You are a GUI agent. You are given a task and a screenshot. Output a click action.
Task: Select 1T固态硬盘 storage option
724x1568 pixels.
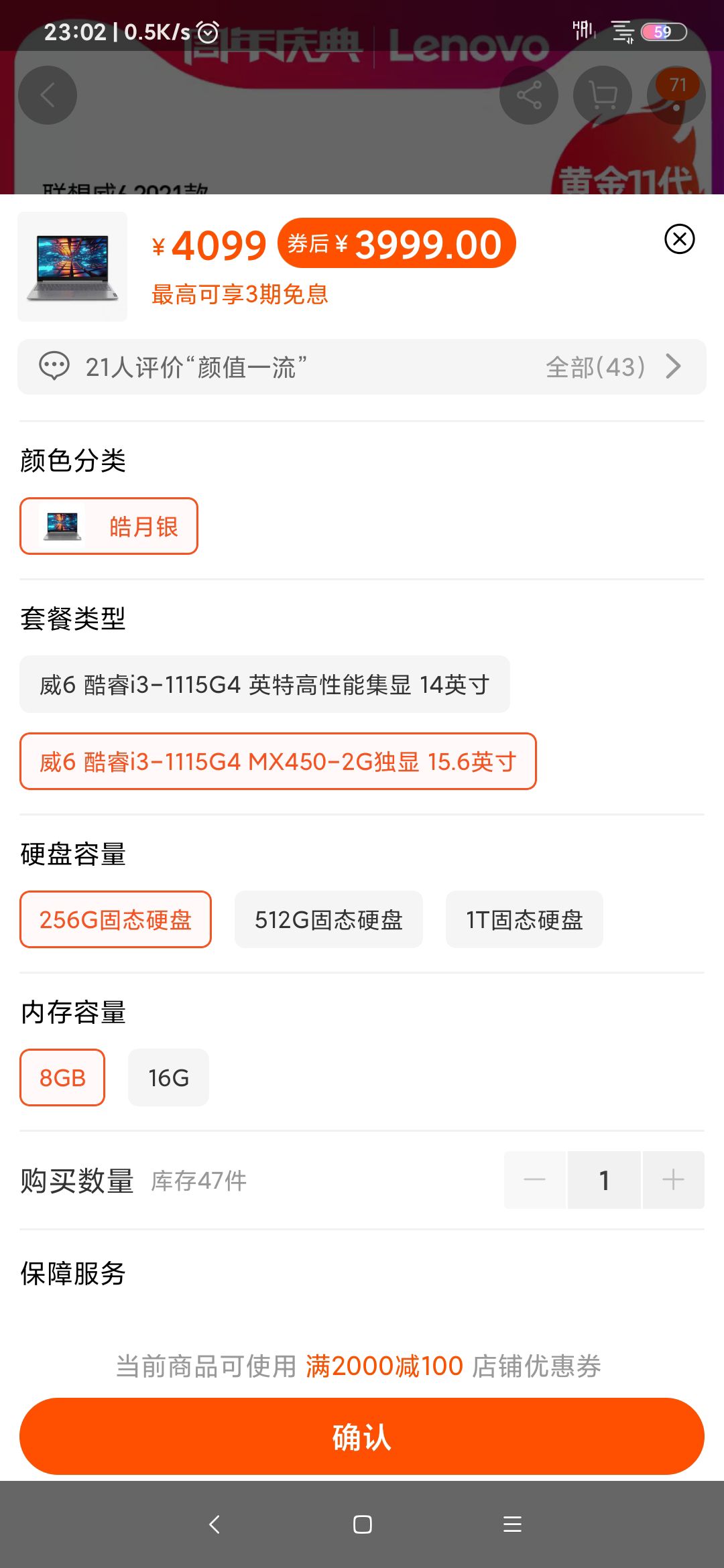coord(524,919)
